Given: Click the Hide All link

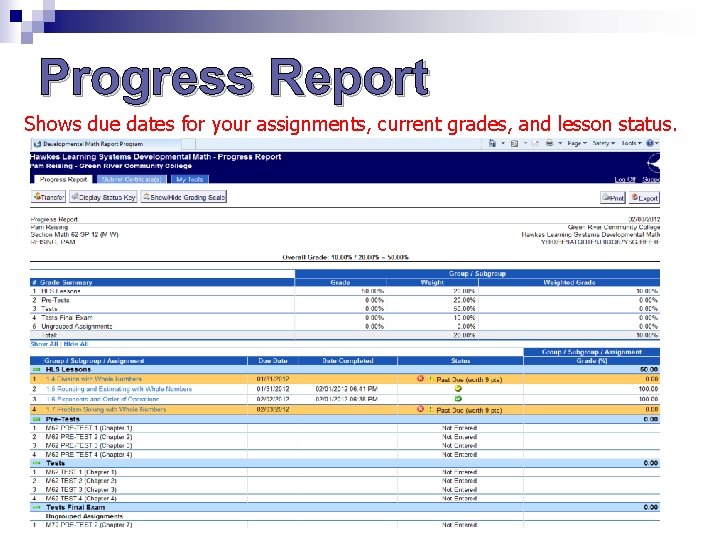Looking at the screenshot, I should coord(76,344).
